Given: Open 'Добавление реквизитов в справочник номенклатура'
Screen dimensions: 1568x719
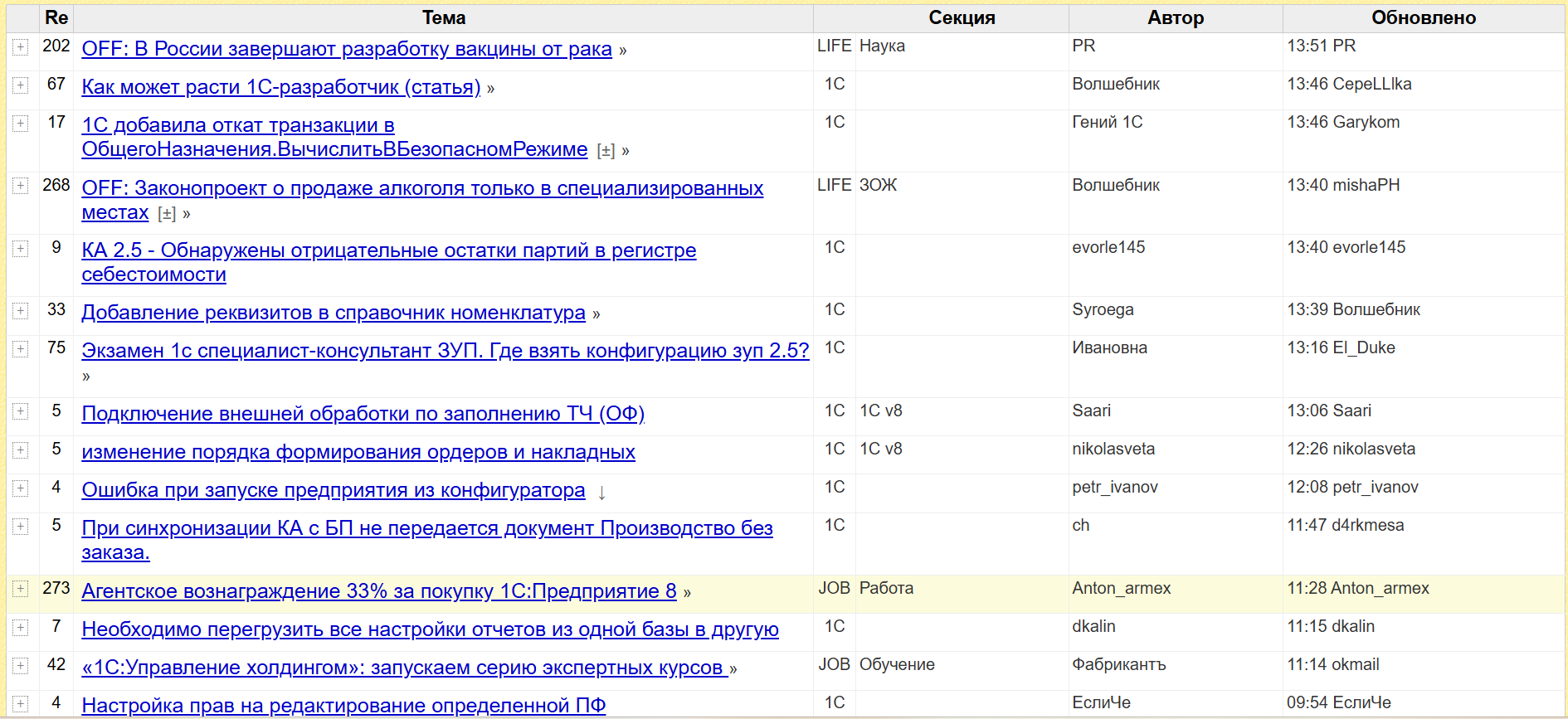Looking at the screenshot, I should (x=334, y=313).
